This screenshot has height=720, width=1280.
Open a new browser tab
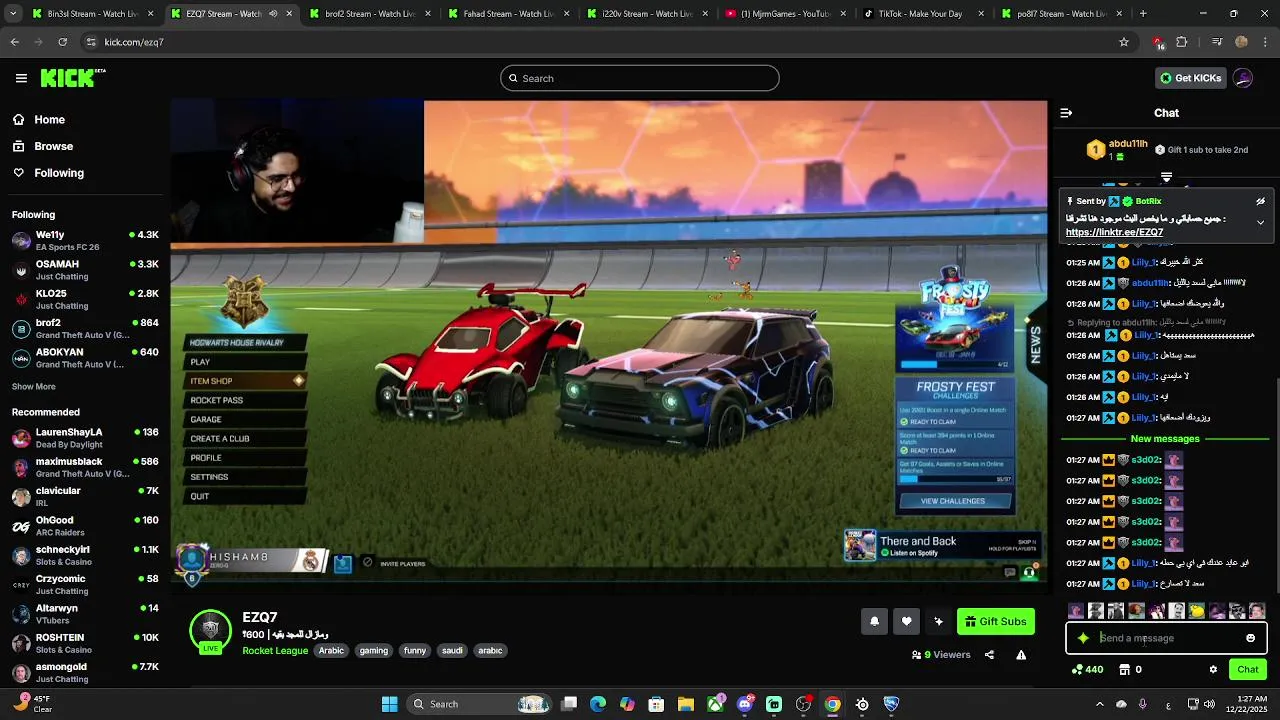tap(1143, 14)
